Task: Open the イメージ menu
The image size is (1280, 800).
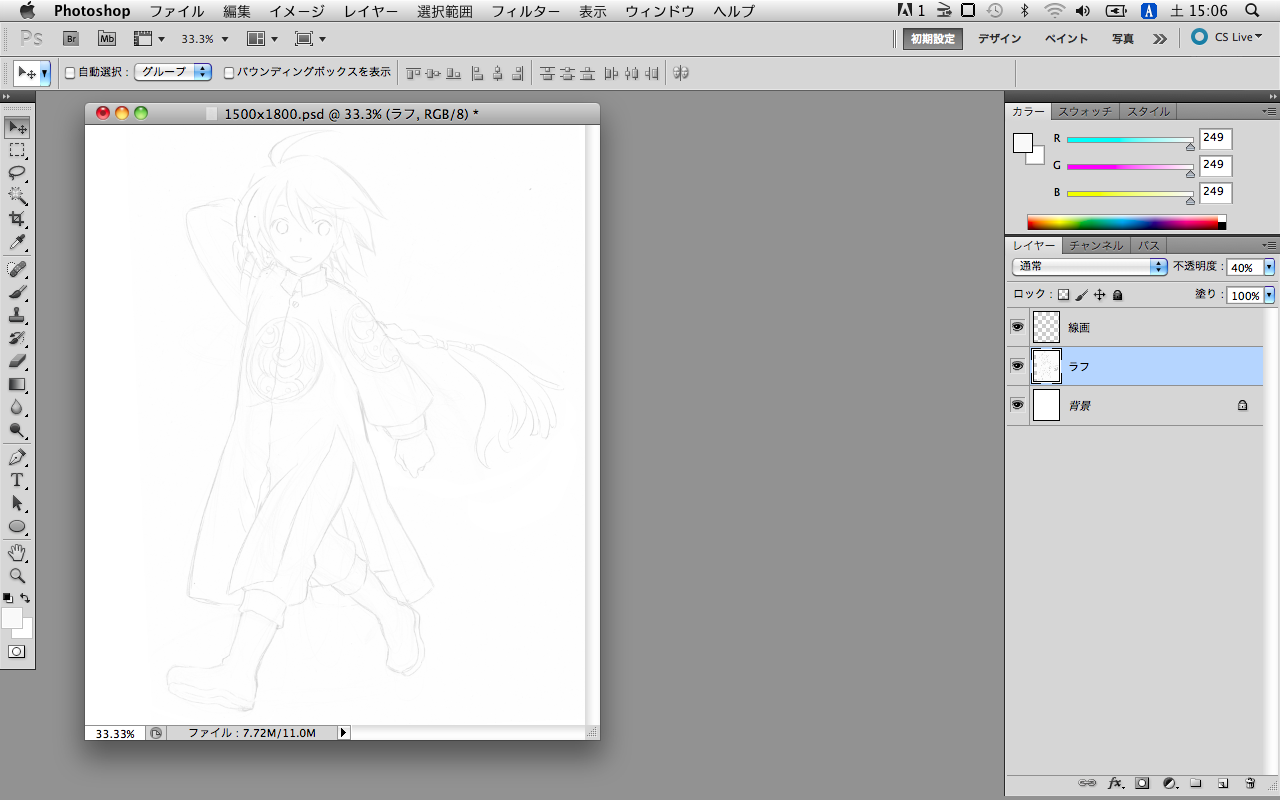Action: tap(297, 11)
